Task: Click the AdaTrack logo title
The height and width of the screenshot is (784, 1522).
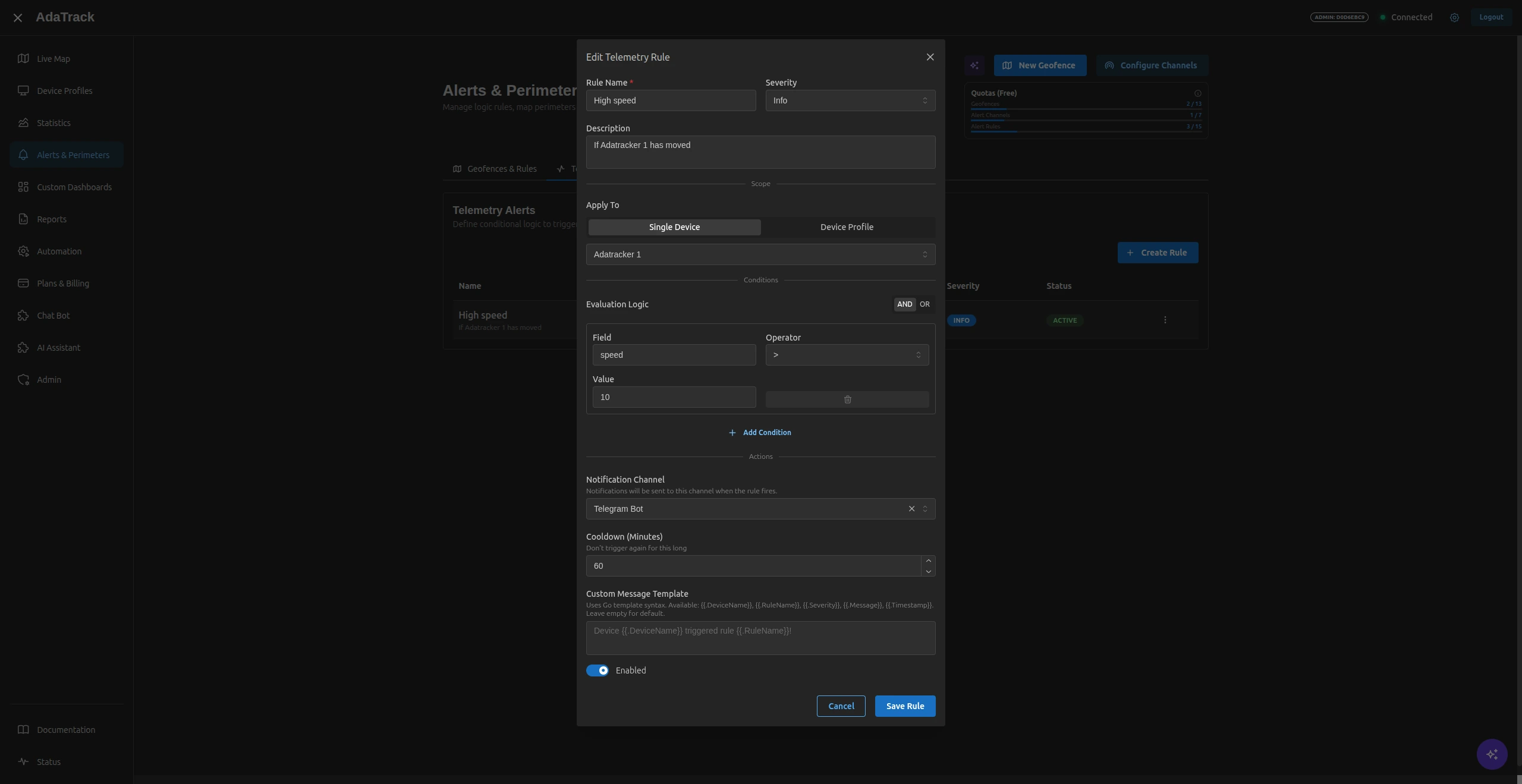Action: click(x=65, y=17)
